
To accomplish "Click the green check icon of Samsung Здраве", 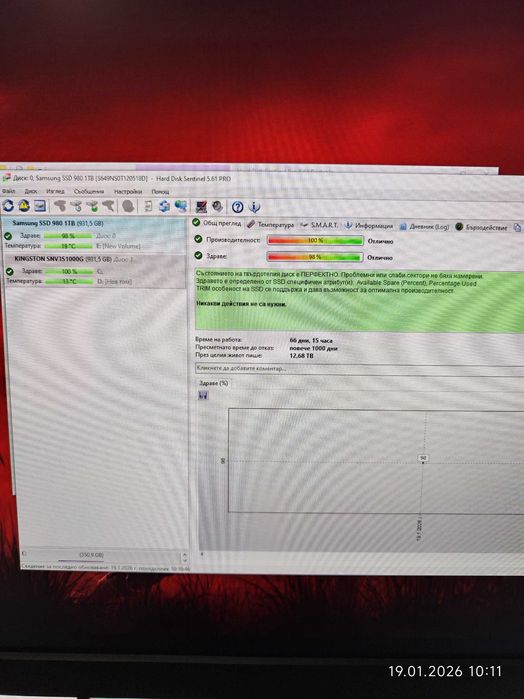I will point(8,236).
